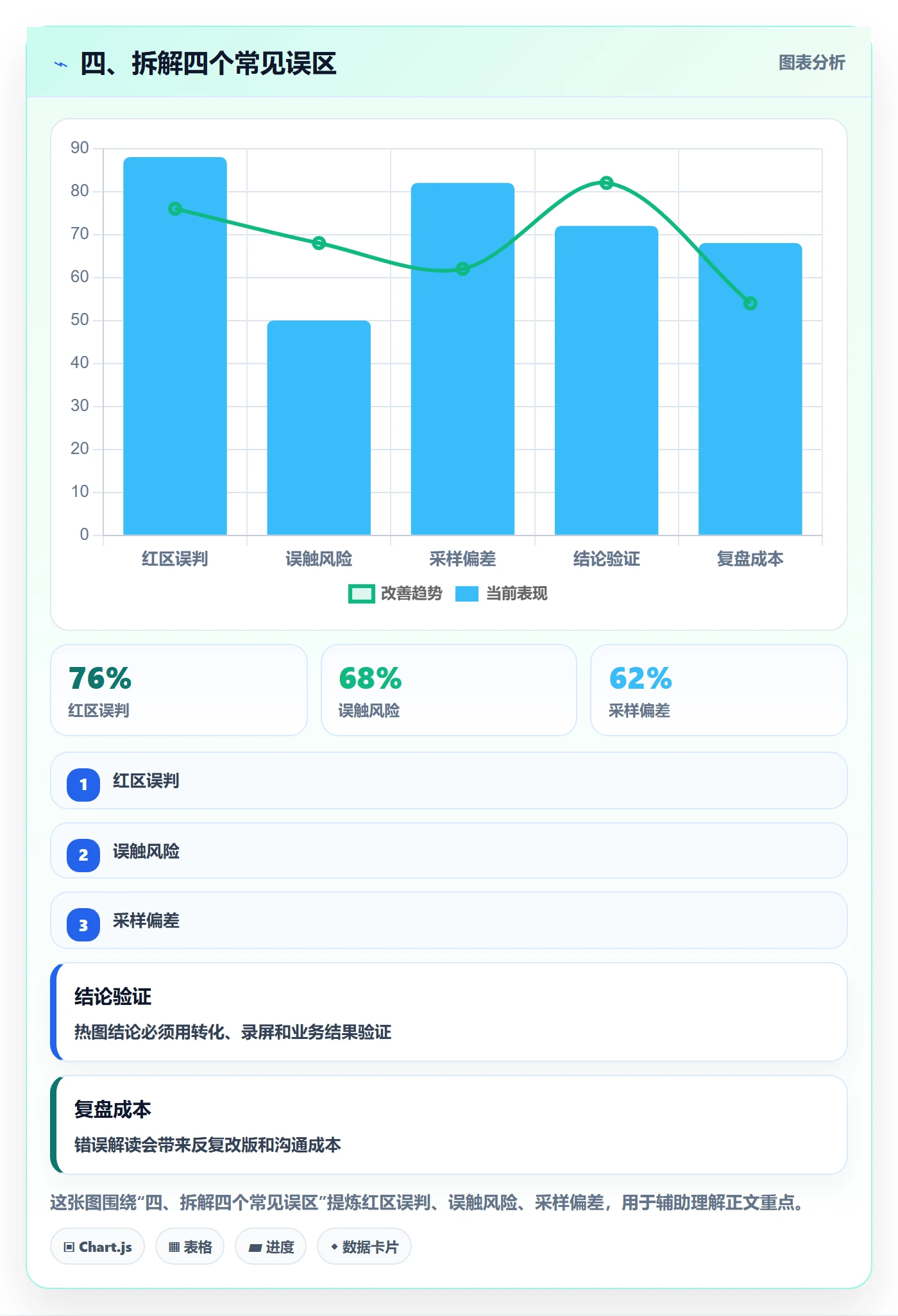Toggle the 当前表现 legend swatch
898x1316 pixels.
click(x=467, y=594)
